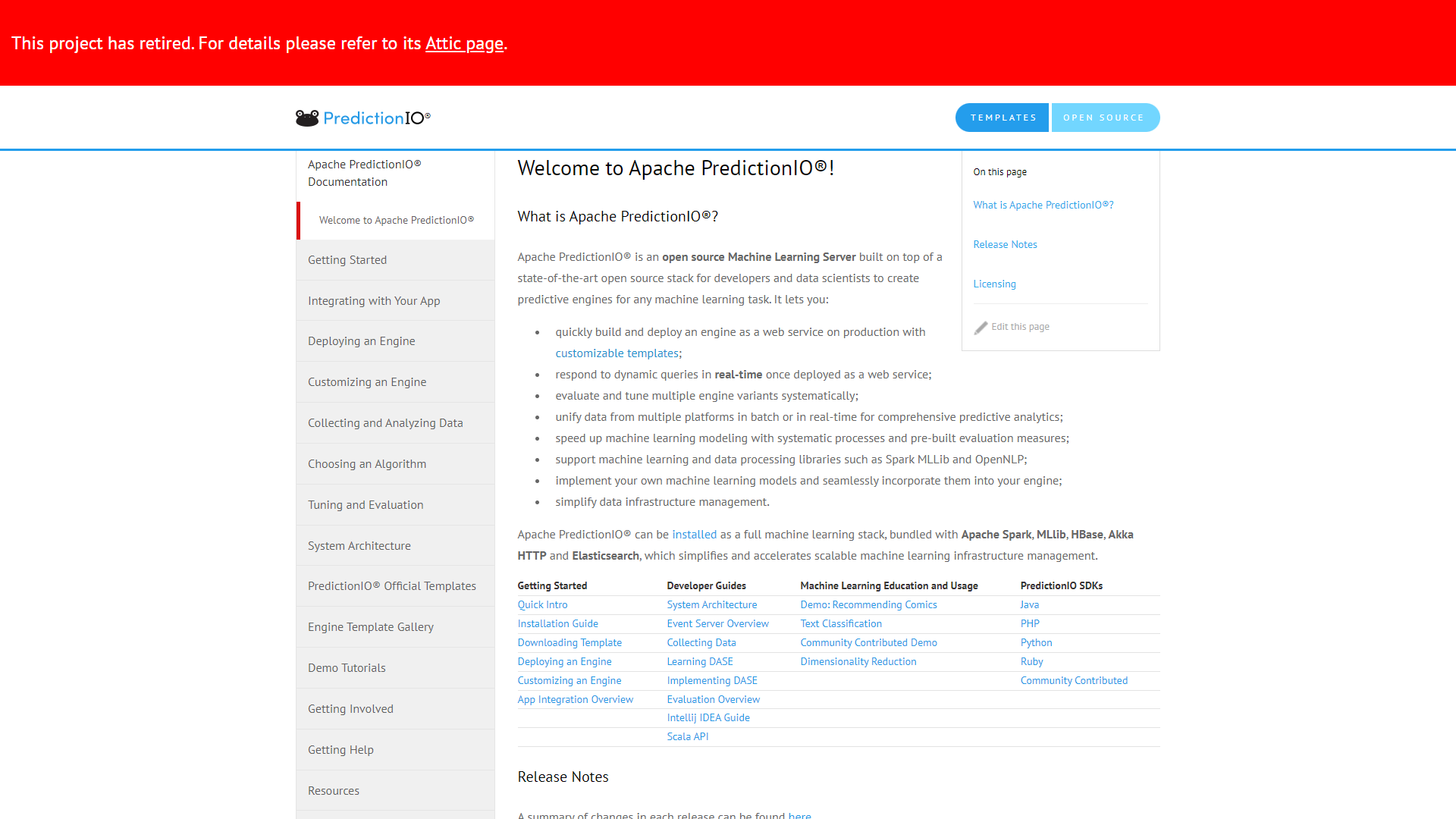
Task: Select the Release Notes menu item
Action: click(x=1005, y=244)
